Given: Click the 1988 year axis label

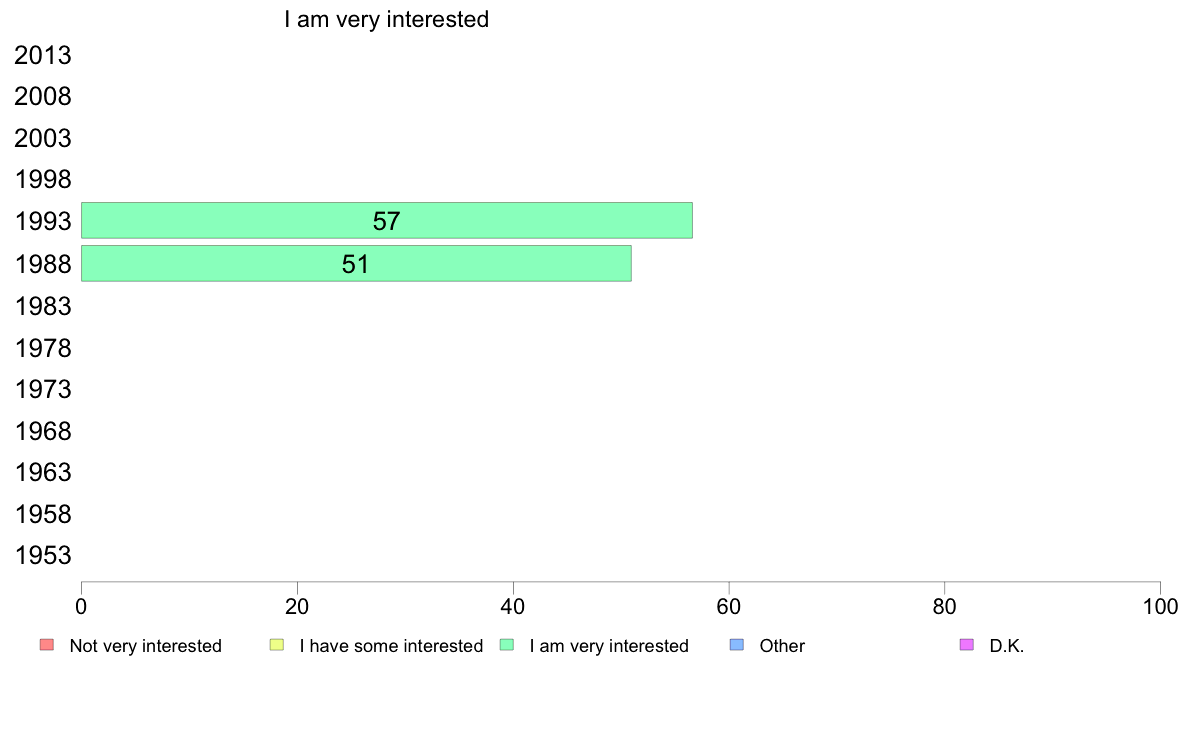Looking at the screenshot, I should pos(43,265).
